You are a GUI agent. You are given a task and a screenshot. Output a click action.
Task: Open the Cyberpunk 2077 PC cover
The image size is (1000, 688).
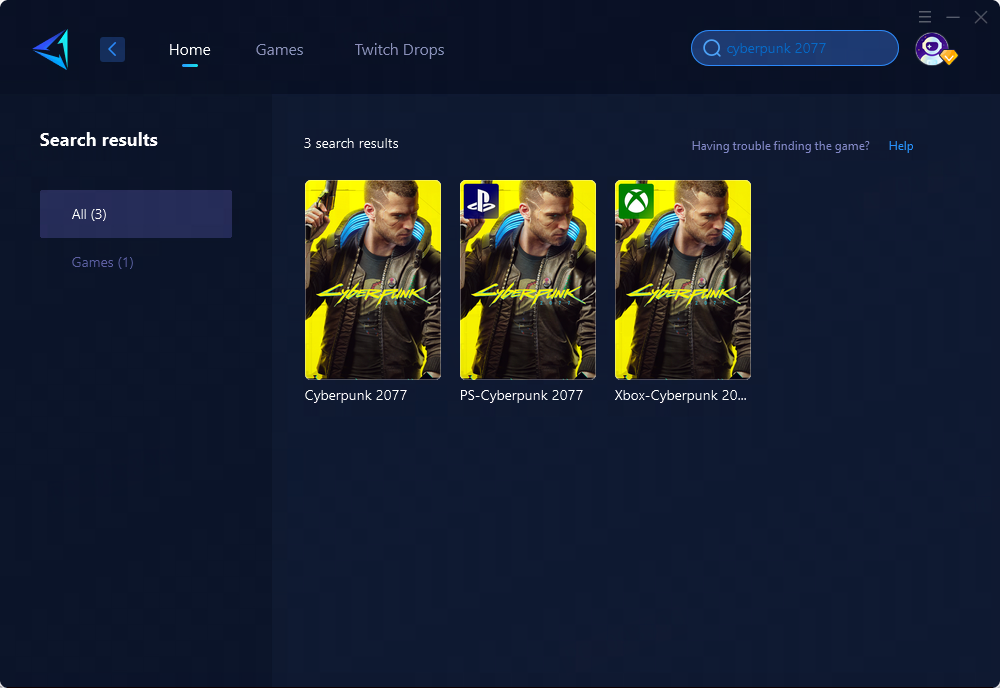click(372, 279)
